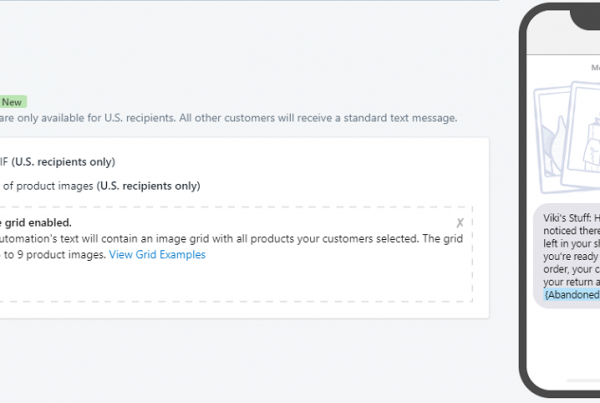The height and width of the screenshot is (403, 600).
Task: Click the 'standard text message' sentence
Action: click(380, 118)
